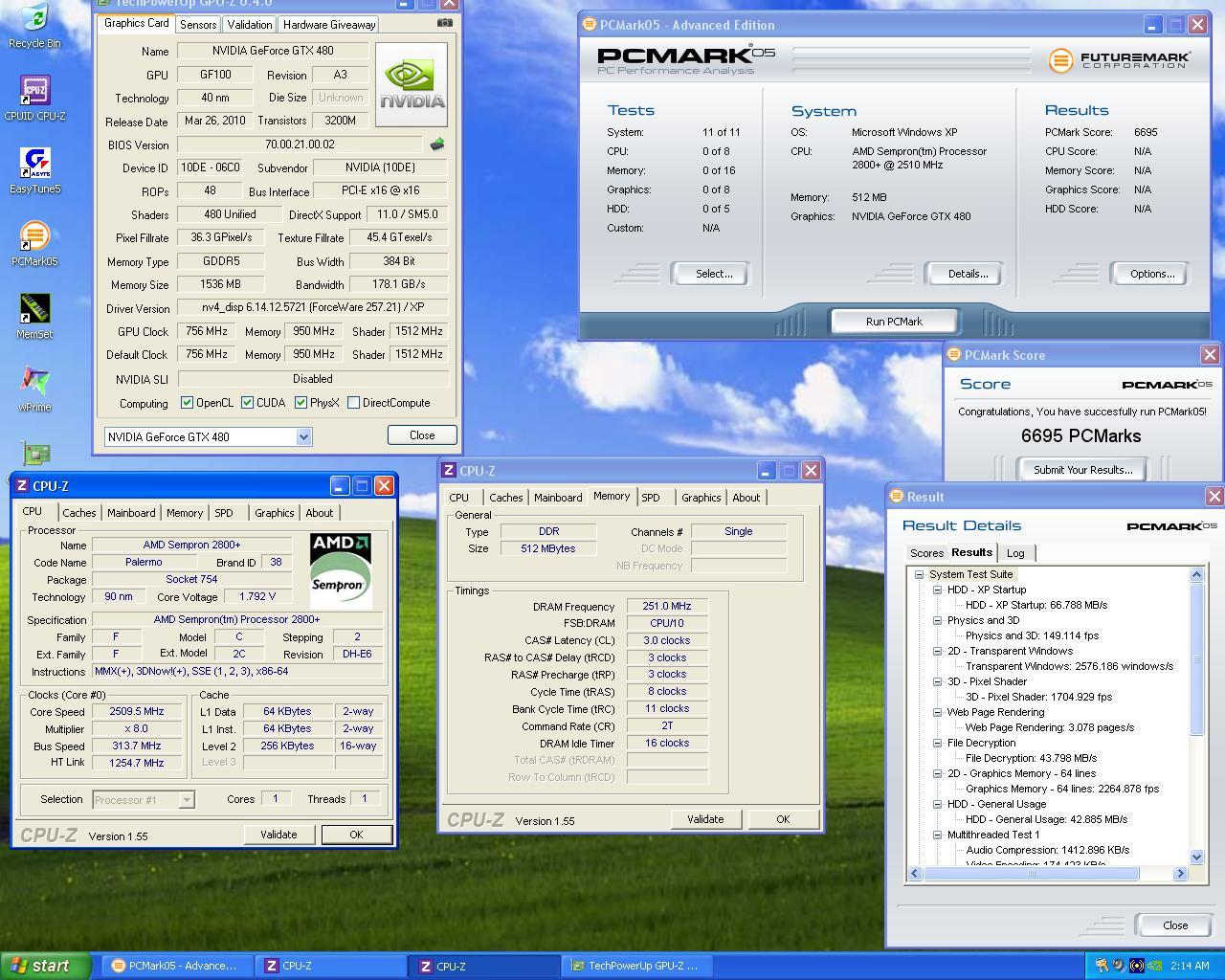Click the BIOS save chip icon in GPU-Z
Image resolution: width=1225 pixels, height=980 pixels.
coord(437,145)
